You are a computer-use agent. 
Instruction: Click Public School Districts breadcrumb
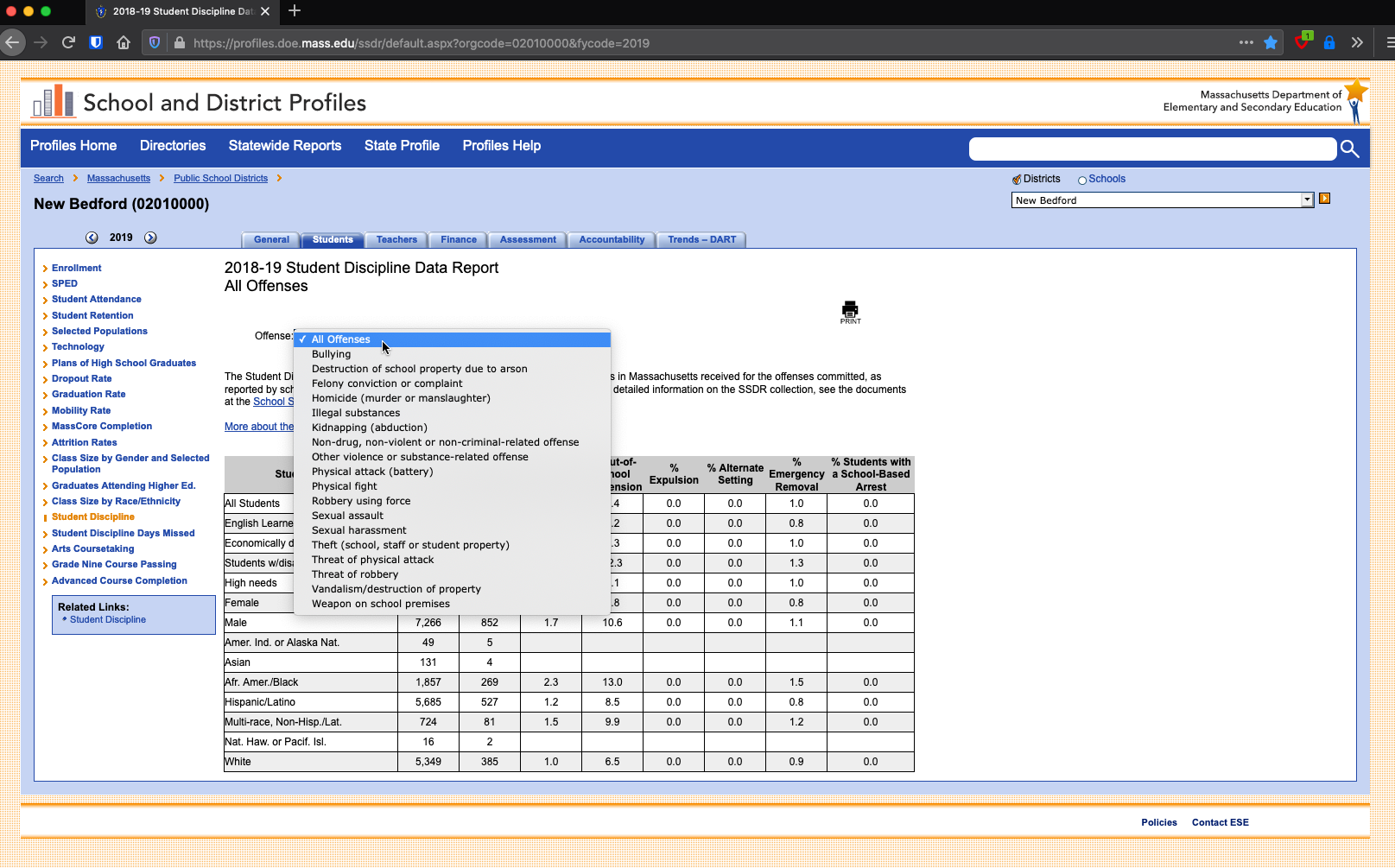(x=220, y=179)
